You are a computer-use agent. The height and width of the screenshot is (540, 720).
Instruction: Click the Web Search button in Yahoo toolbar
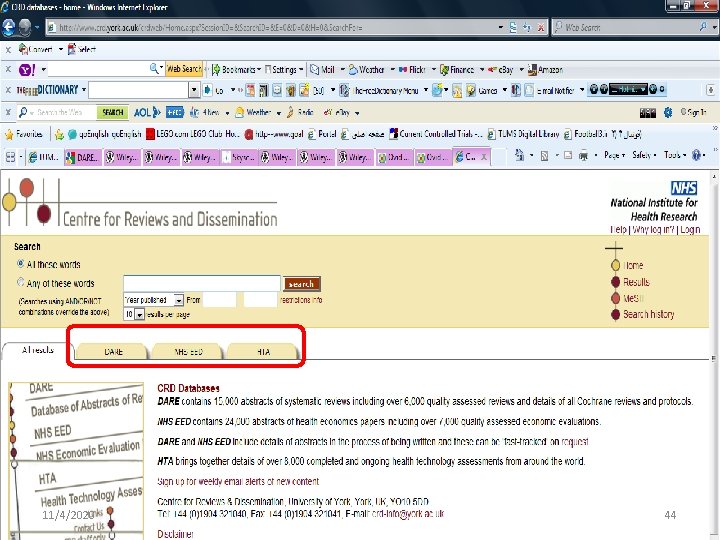[184, 69]
